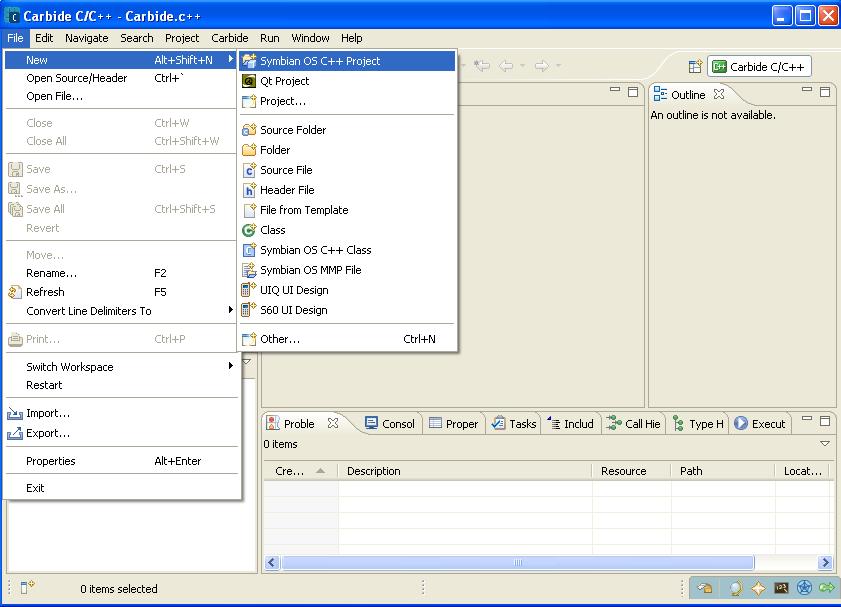Click Restart in the File menu
The height and width of the screenshot is (607, 841).
tap(121, 385)
